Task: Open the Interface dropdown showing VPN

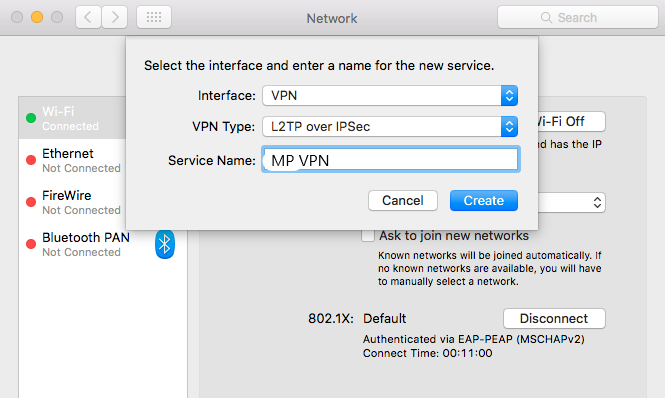Action: [x=390, y=95]
